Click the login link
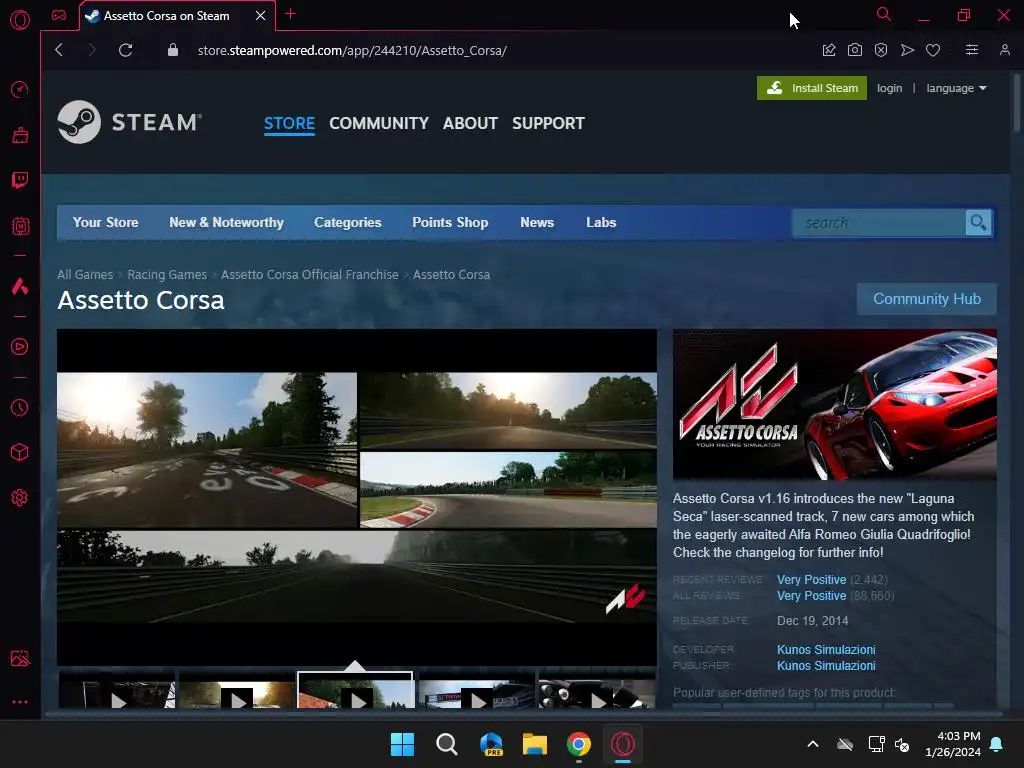1024x768 pixels. (889, 88)
